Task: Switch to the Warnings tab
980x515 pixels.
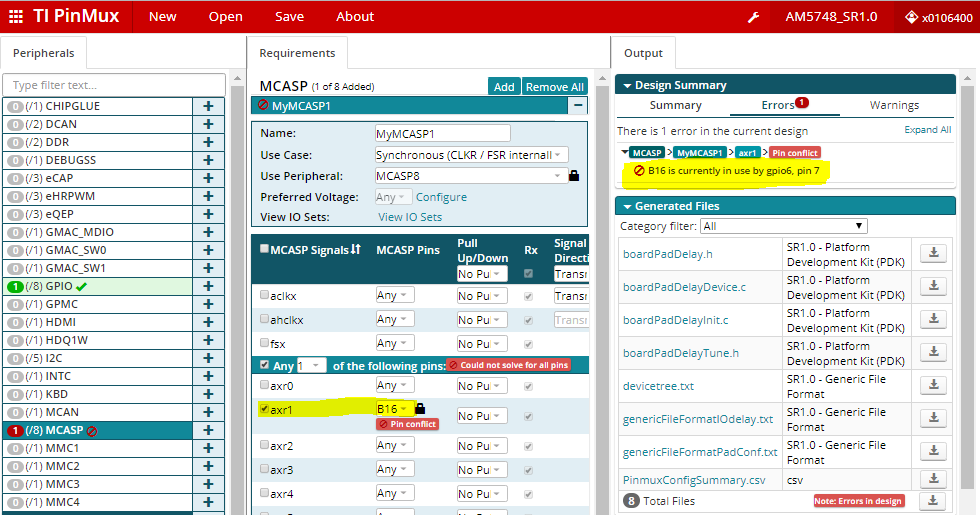Action: (894, 105)
